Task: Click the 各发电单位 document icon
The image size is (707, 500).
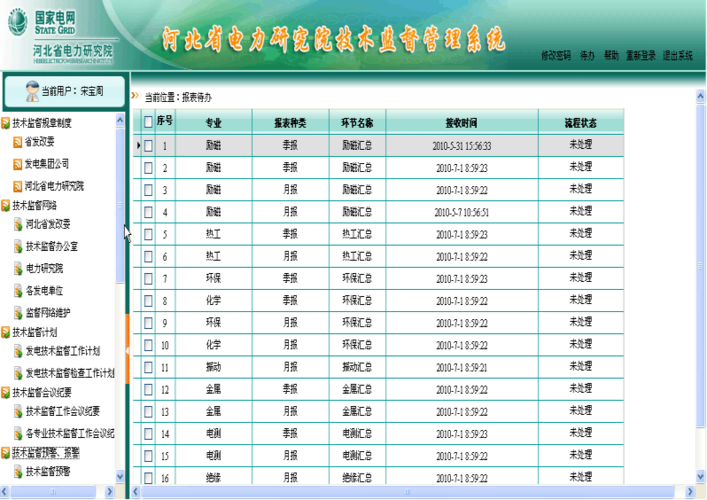Action: click(18, 290)
